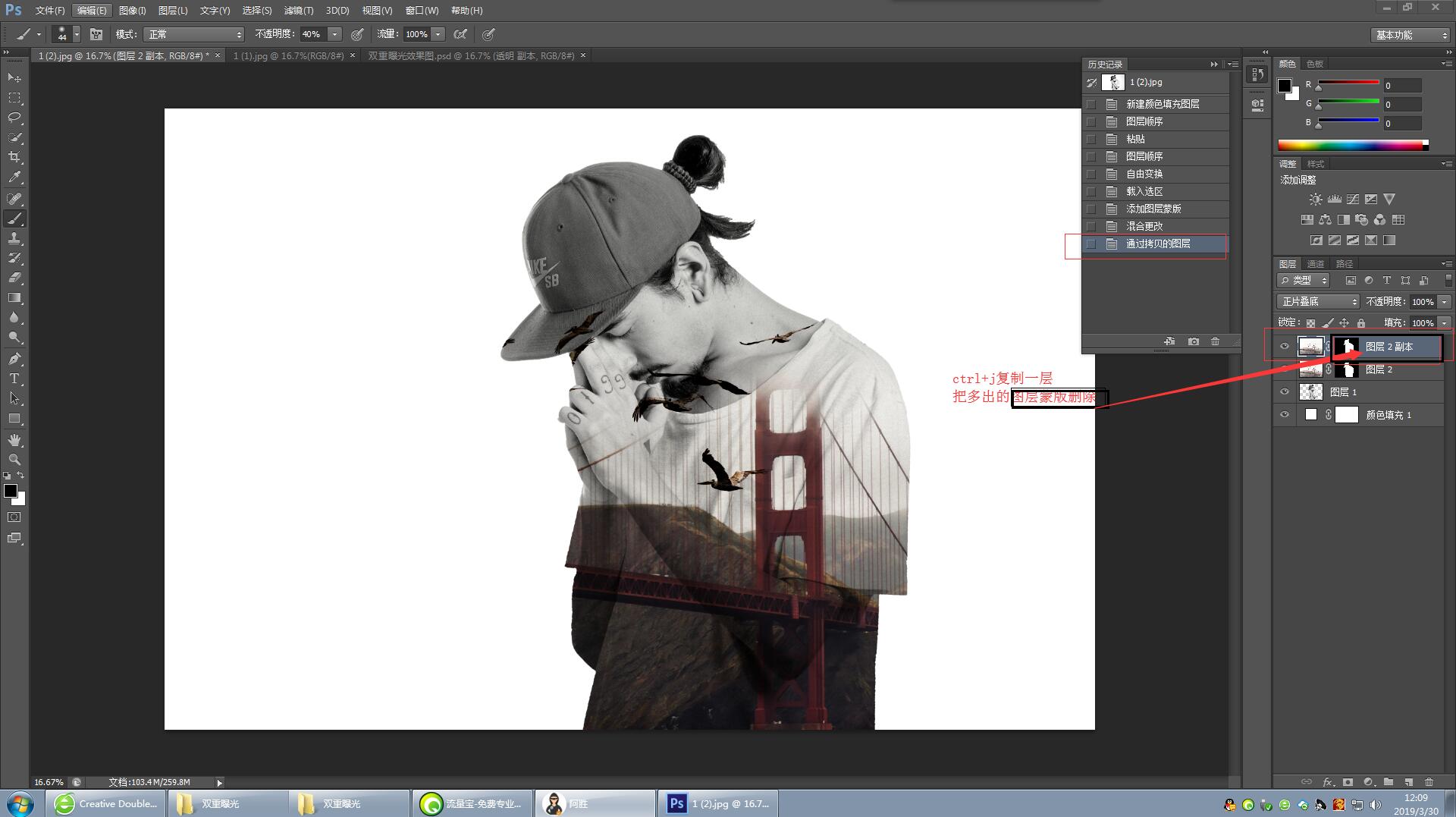Open Creative Double taskbar button
Image resolution: width=1456 pixels, height=817 pixels.
(x=106, y=803)
